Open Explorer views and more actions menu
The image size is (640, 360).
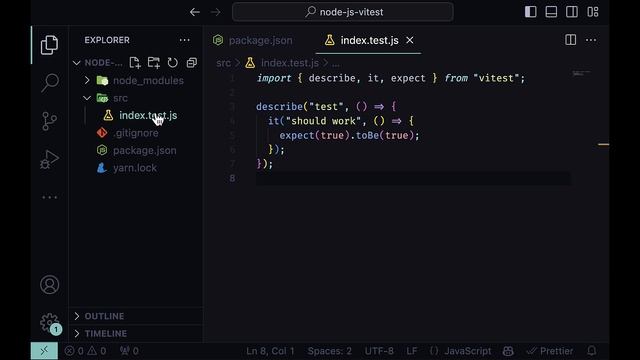(x=184, y=40)
